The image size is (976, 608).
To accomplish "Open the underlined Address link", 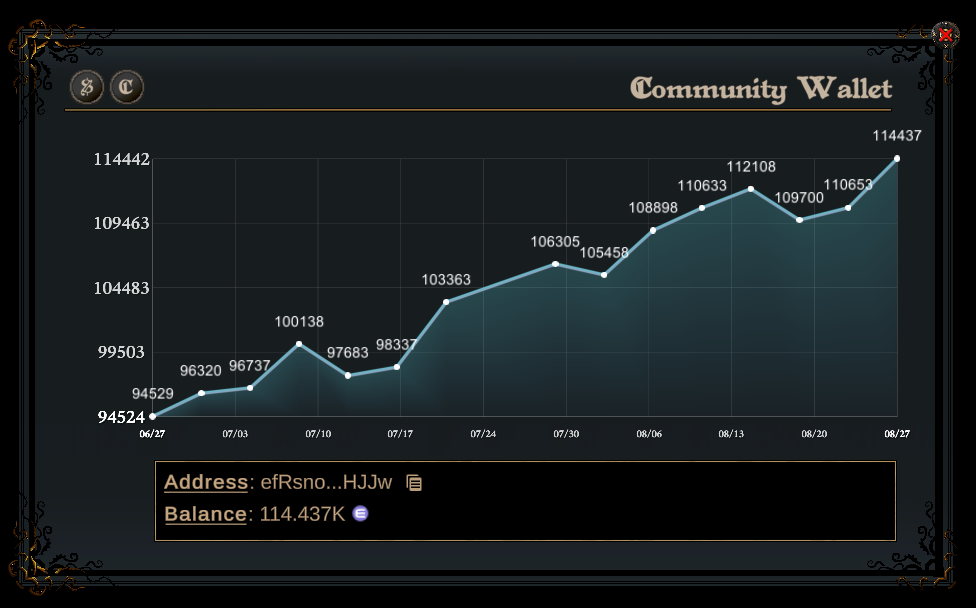I will pos(206,482).
